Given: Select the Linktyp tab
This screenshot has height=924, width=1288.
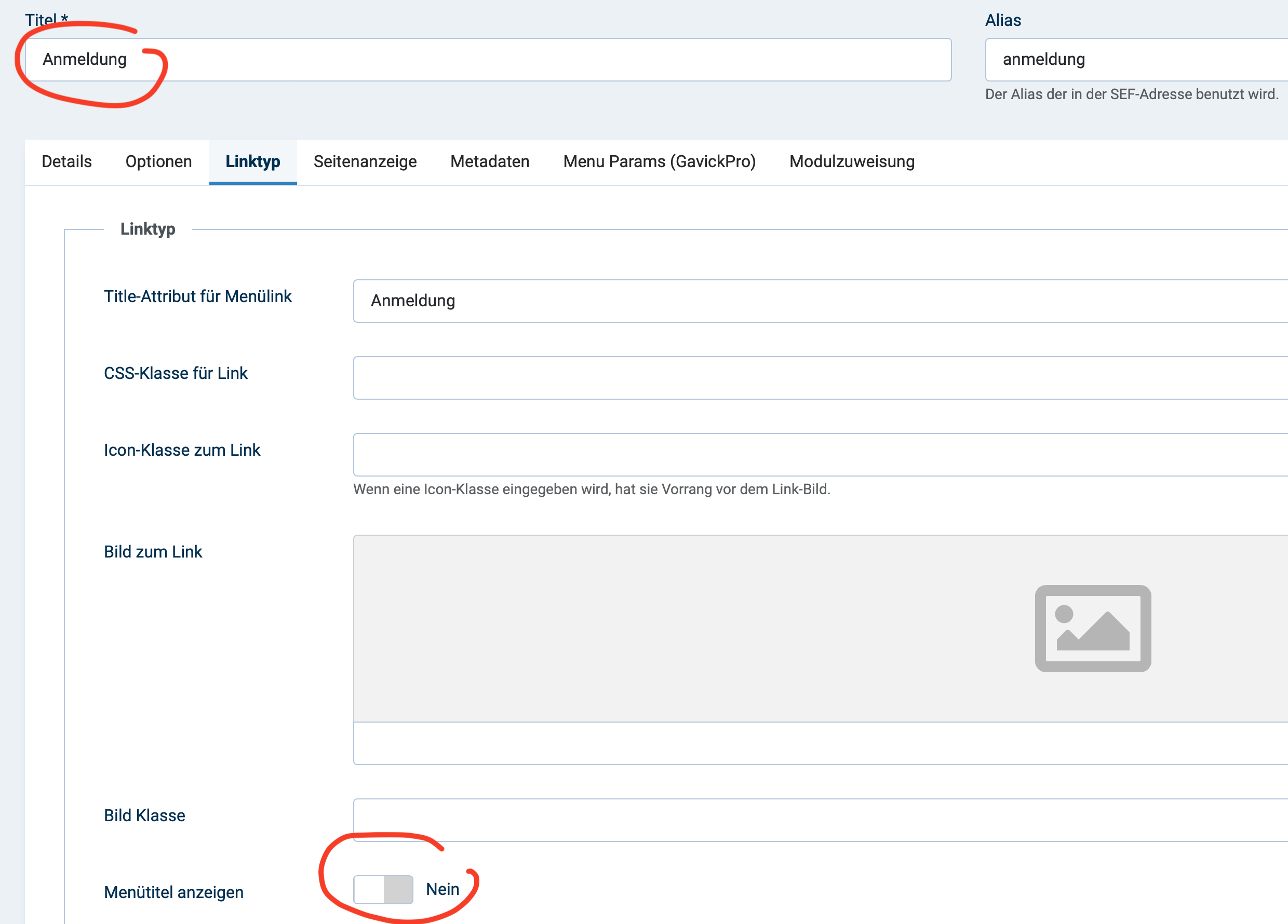Looking at the screenshot, I should coord(253,162).
